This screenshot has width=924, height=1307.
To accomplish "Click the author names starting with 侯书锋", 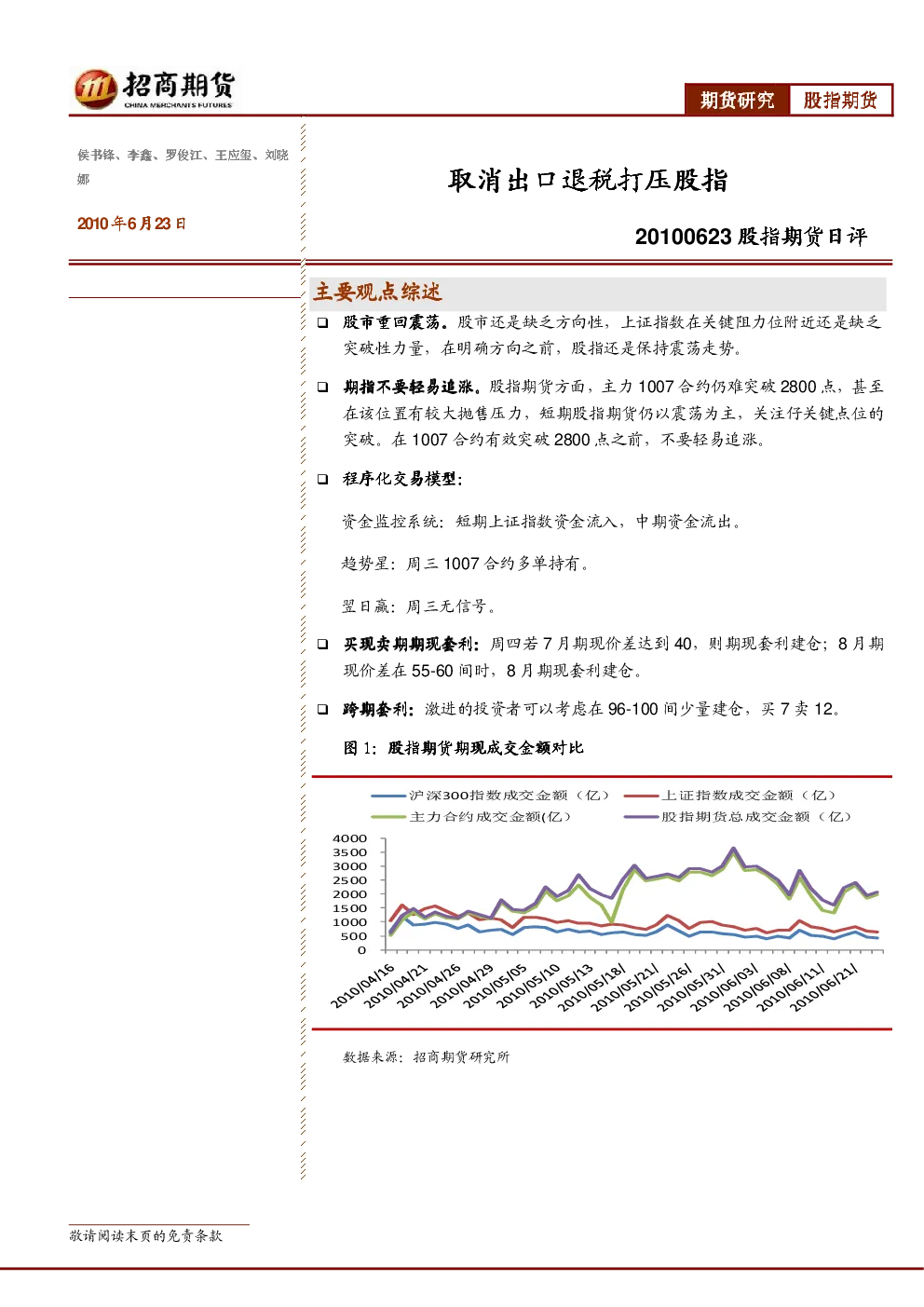I will pyautogui.click(x=183, y=167).
